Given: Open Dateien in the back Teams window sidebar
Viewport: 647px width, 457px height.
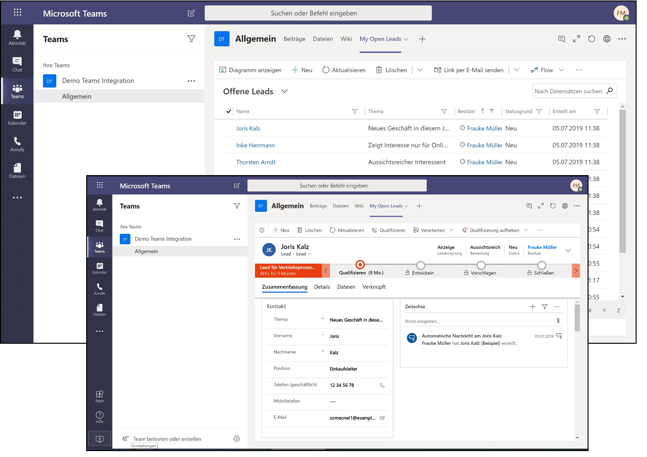Looking at the screenshot, I should click(17, 171).
